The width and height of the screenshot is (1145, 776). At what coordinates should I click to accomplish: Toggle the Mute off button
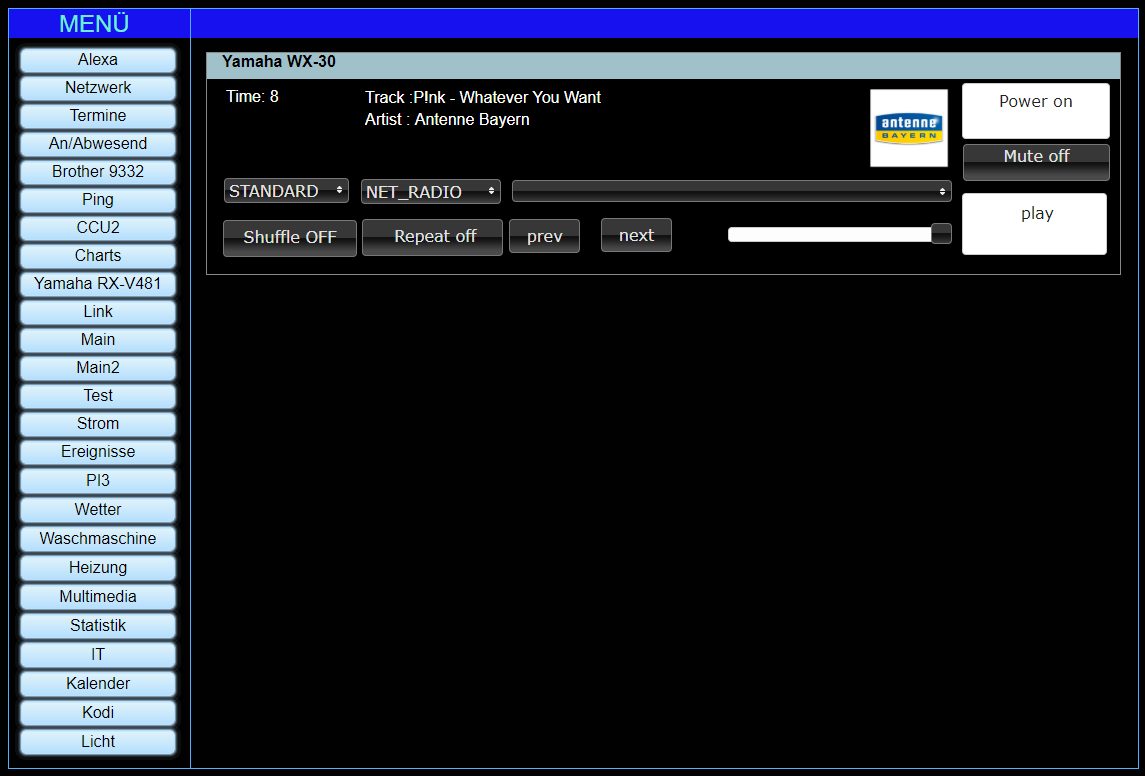coord(1036,162)
